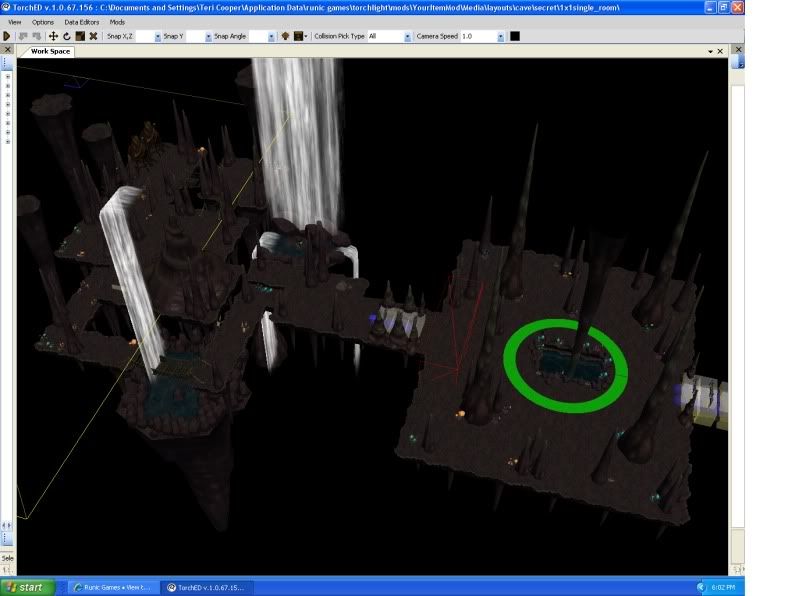The width and height of the screenshot is (799, 596).
Task: Close the left side panel
Action: point(8,49)
